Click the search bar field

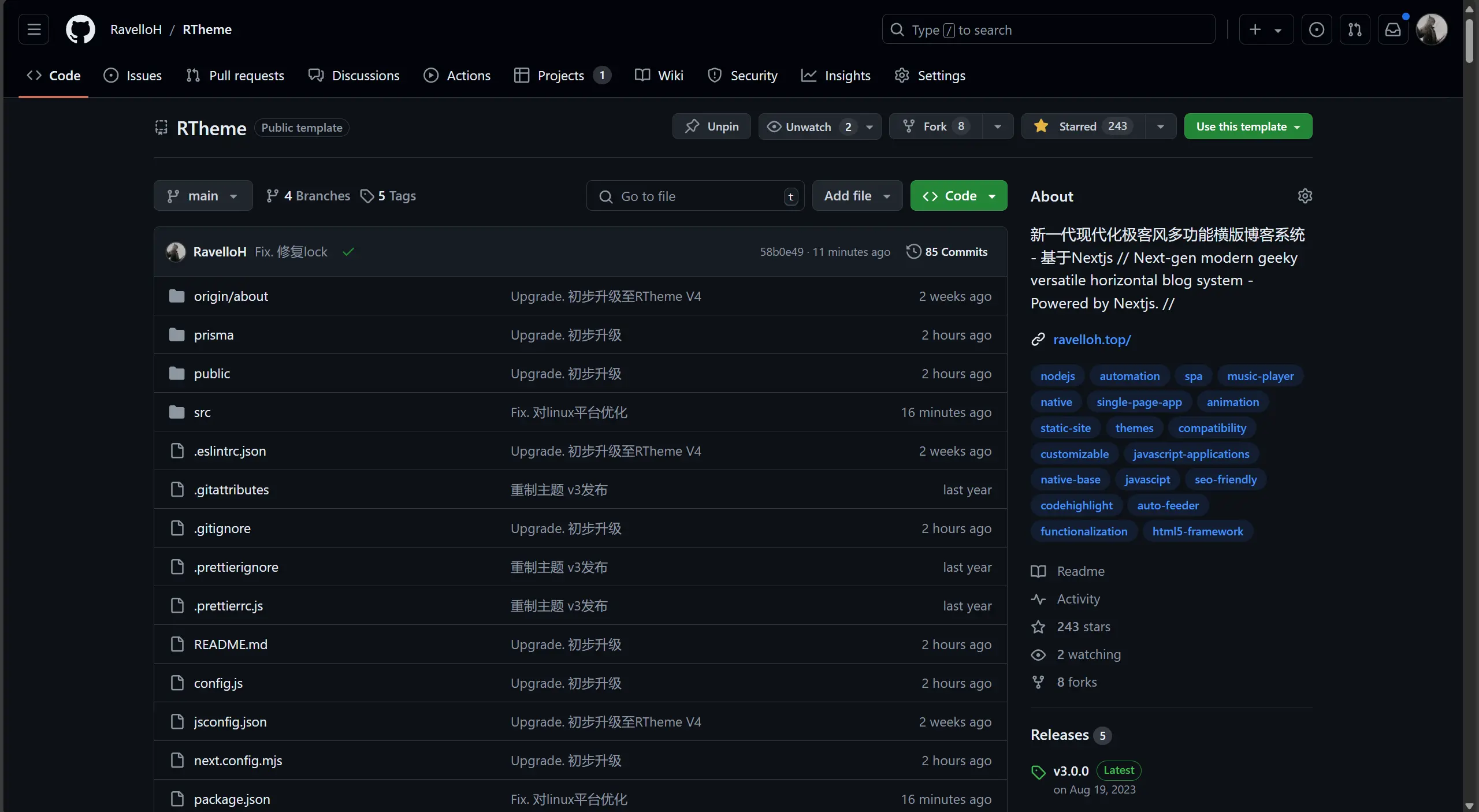pos(1048,29)
